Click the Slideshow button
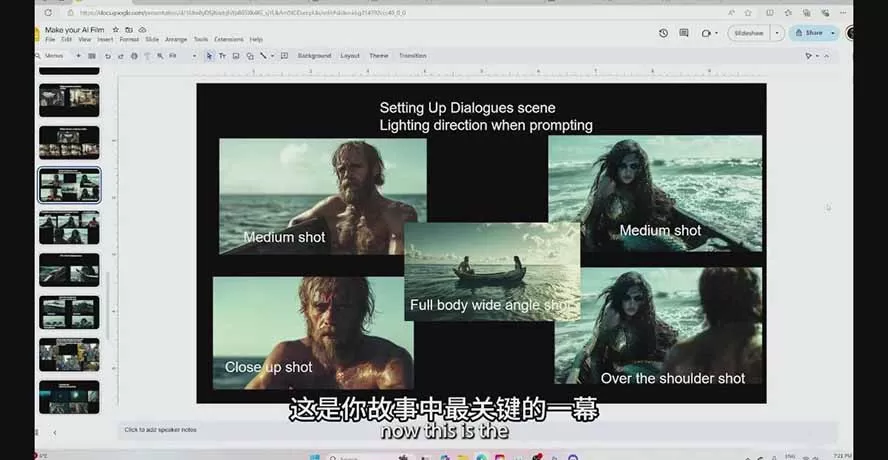Screen dimensions: 888x460 (748, 33)
